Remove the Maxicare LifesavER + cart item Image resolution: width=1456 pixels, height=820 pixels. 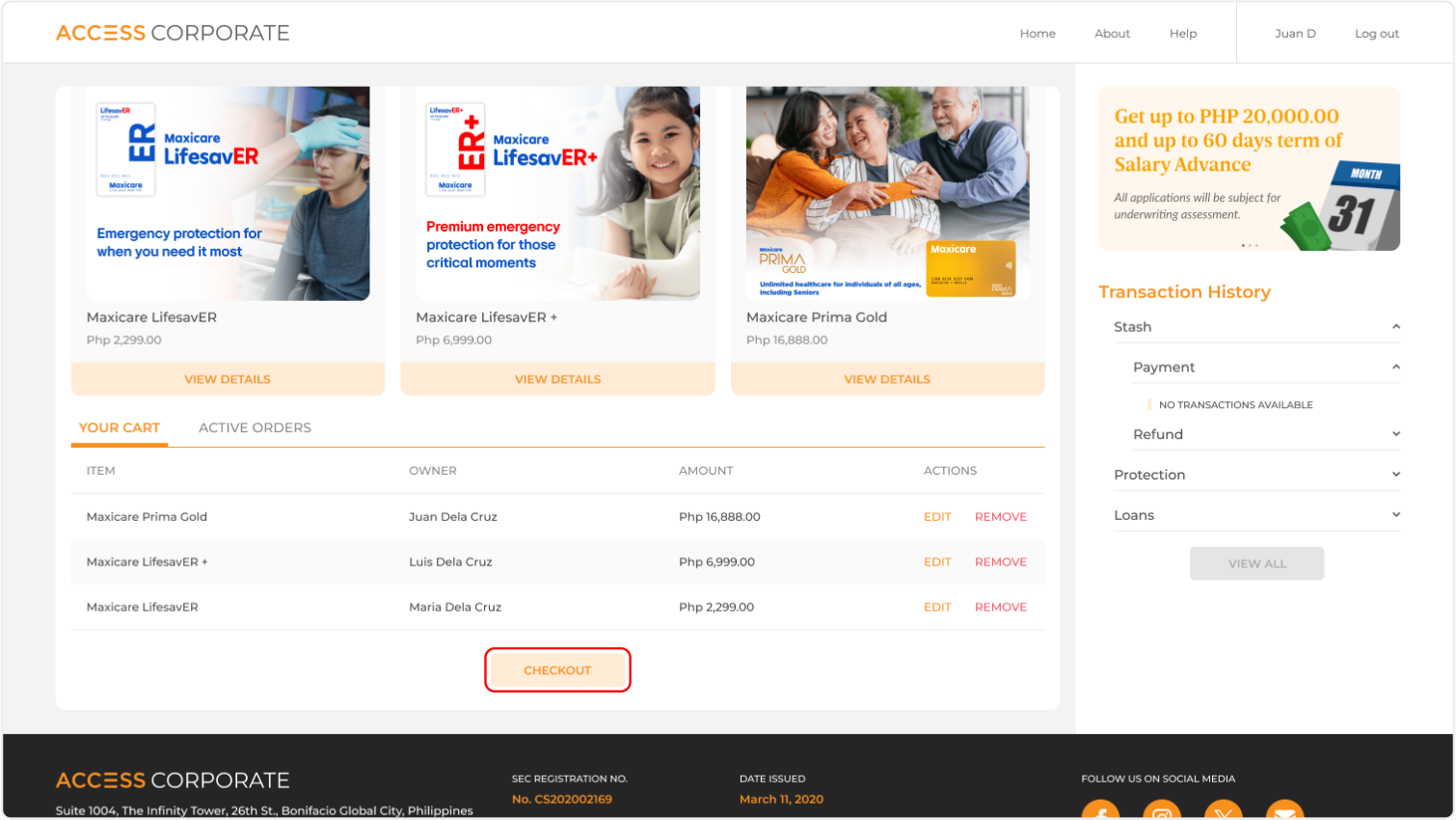click(1001, 562)
